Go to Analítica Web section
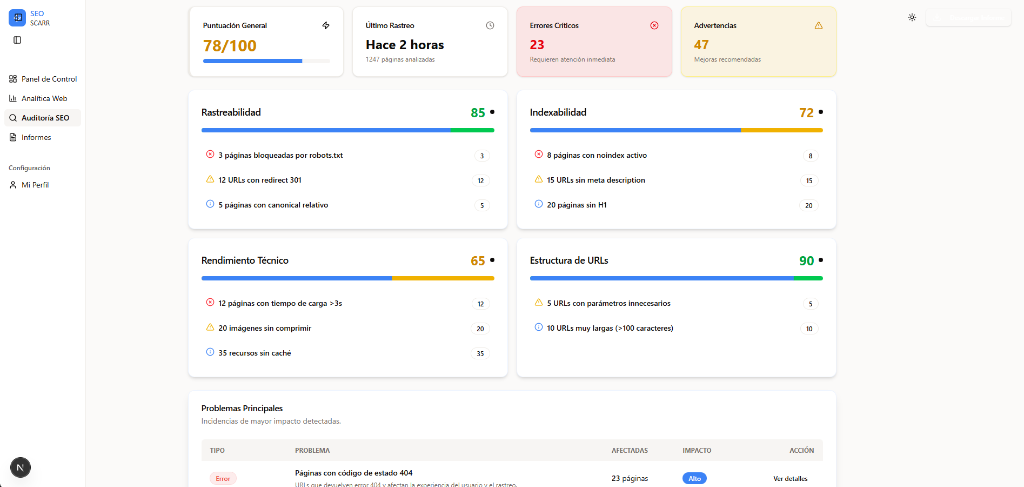1024x487 pixels. [42, 98]
